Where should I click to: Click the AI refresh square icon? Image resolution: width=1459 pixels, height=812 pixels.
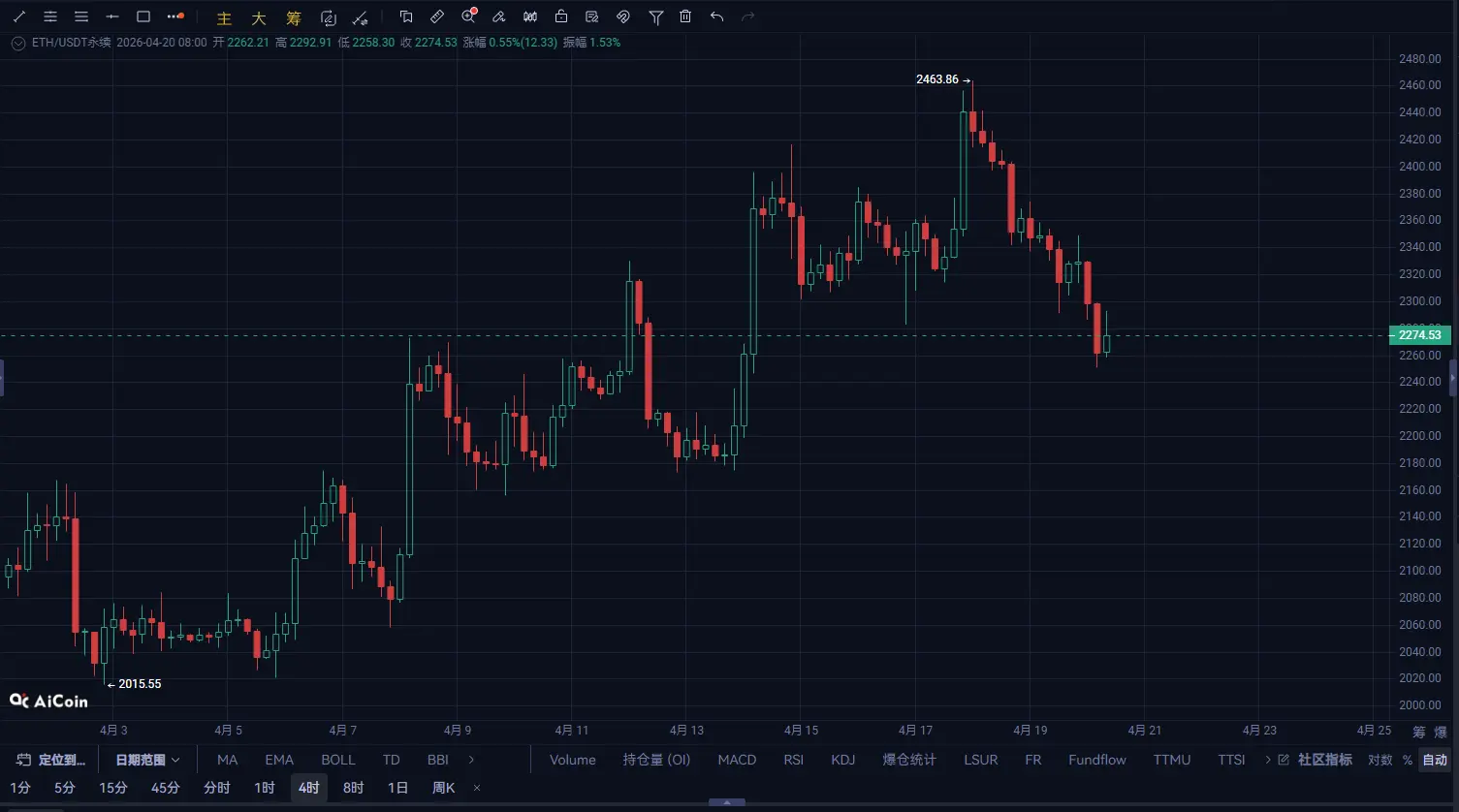(x=328, y=17)
